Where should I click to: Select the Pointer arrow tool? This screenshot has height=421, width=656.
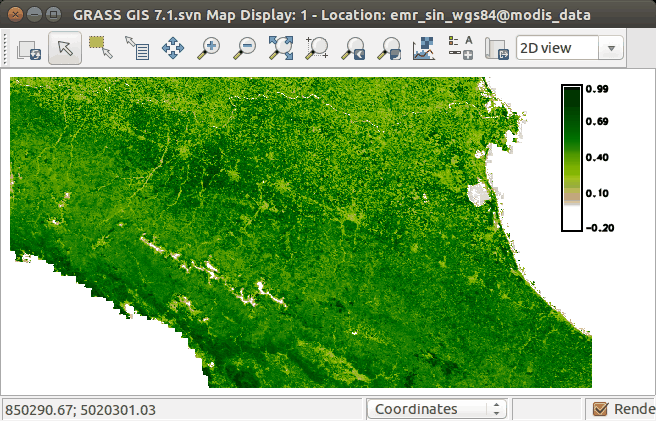[65, 47]
